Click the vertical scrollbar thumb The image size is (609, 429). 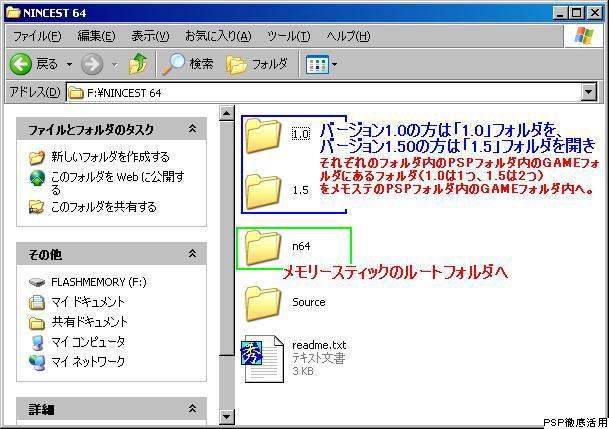pyautogui.click(x=226, y=238)
